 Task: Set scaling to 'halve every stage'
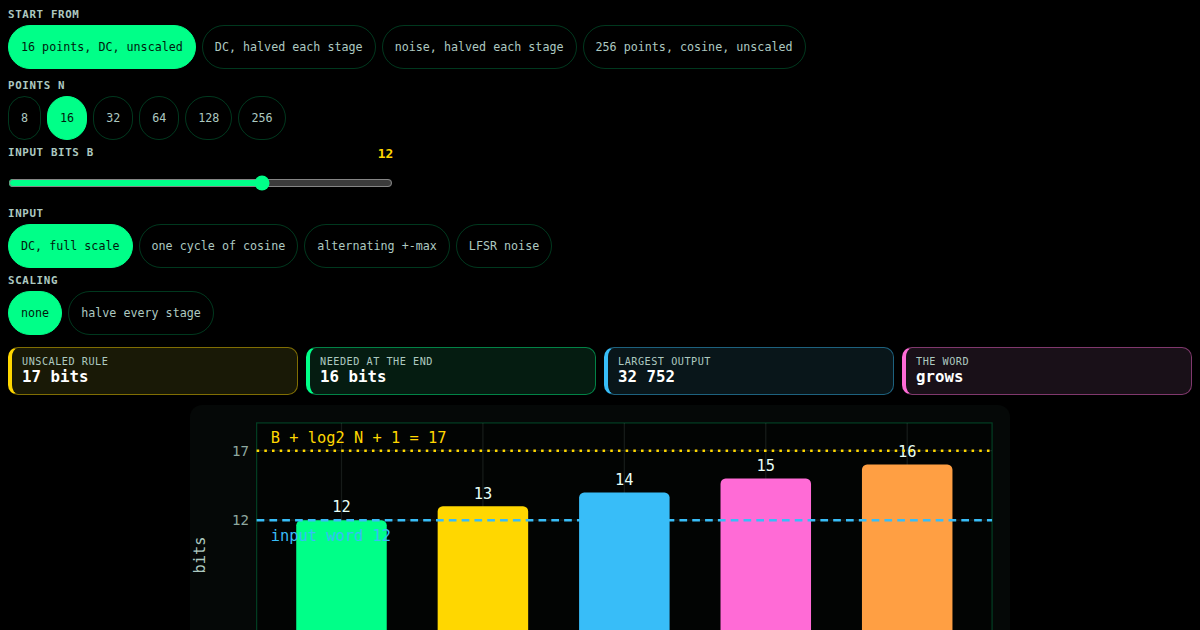[141, 313]
